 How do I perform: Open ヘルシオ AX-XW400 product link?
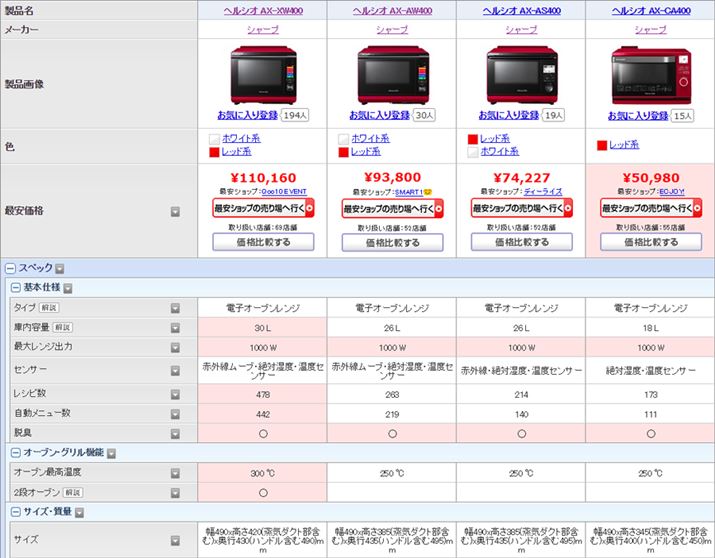pyautogui.click(x=262, y=9)
